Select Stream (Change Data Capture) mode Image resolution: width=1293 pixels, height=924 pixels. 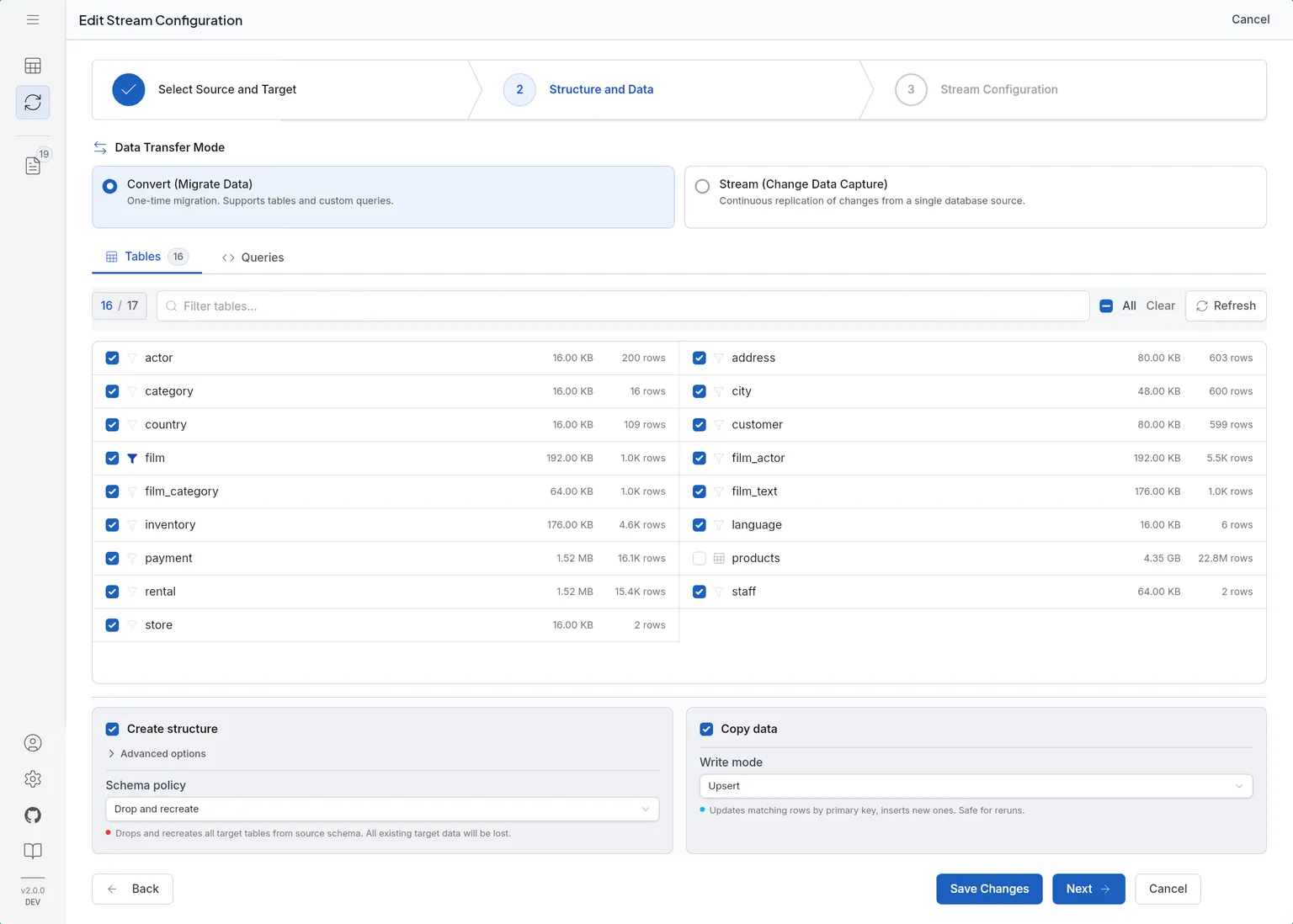tap(702, 187)
